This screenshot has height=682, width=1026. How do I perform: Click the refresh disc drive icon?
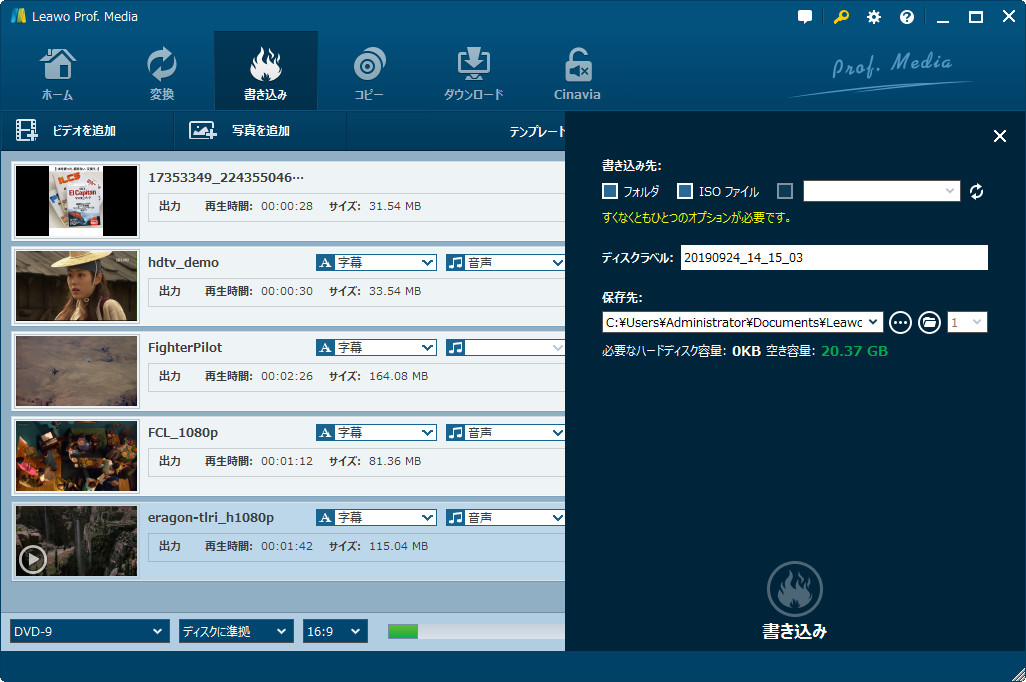point(977,191)
